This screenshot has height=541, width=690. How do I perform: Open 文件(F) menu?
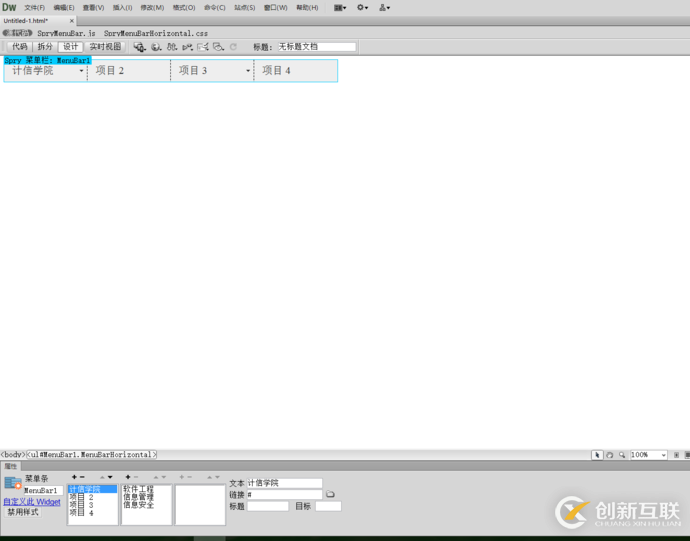click(34, 7)
